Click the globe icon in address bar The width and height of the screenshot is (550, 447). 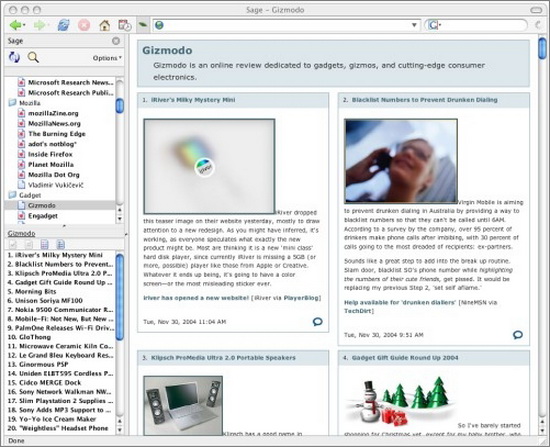159,25
